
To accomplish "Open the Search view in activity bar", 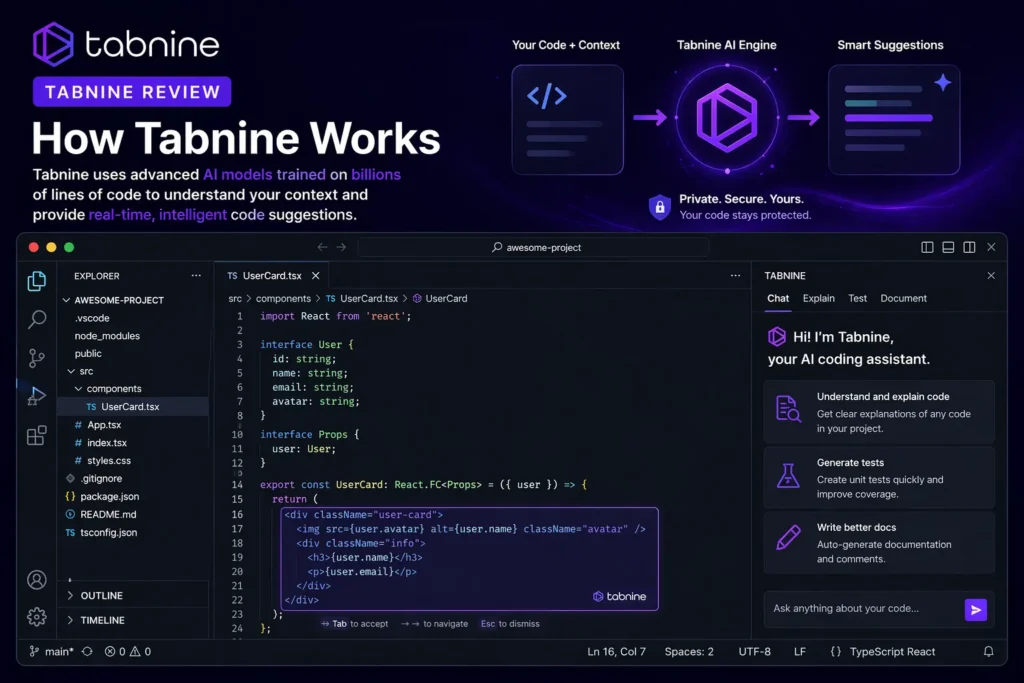I will [37, 319].
